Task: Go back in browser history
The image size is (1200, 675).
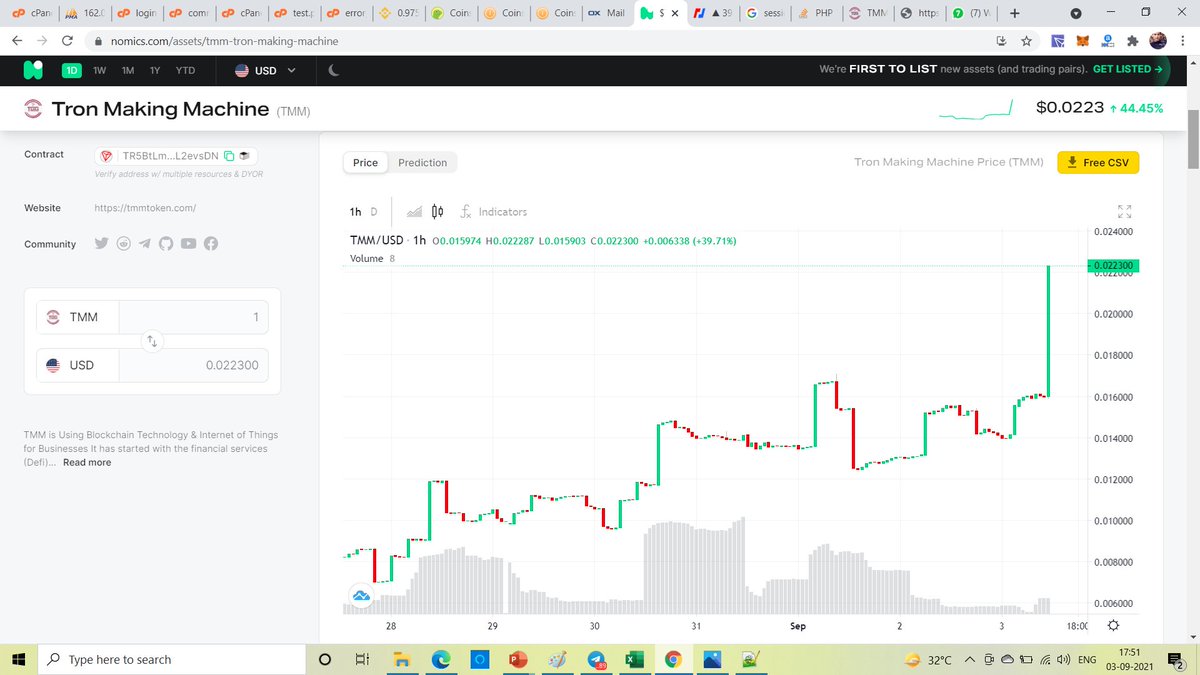Action: [18, 41]
